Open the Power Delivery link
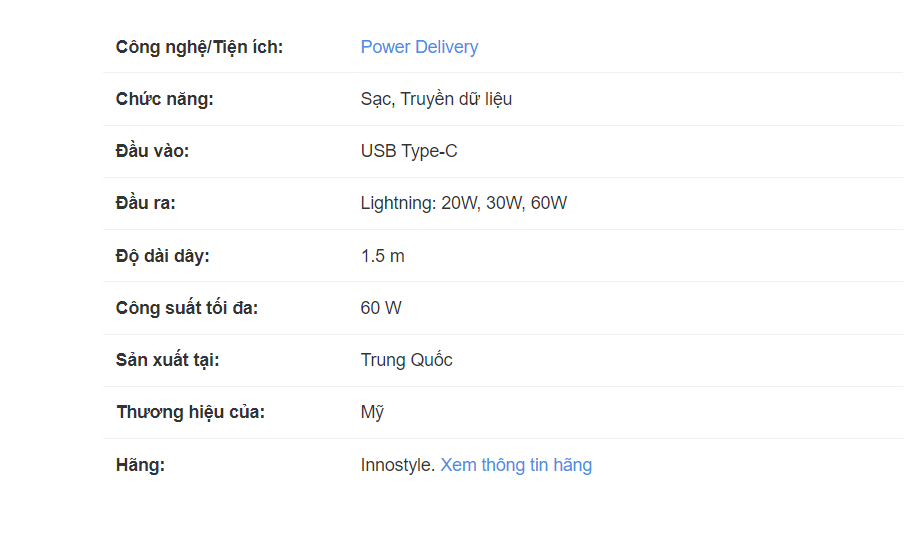Viewport: 907px width, 544px height. pyautogui.click(x=419, y=47)
